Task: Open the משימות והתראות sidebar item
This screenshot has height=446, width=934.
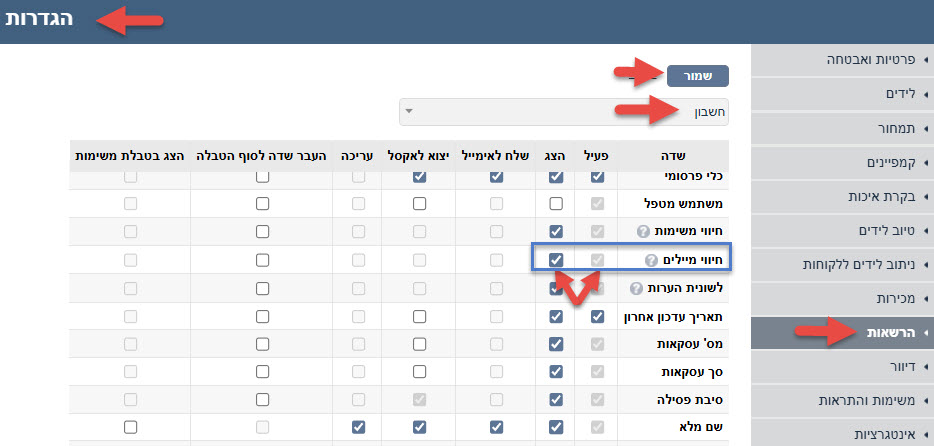Action: pyautogui.click(x=842, y=400)
